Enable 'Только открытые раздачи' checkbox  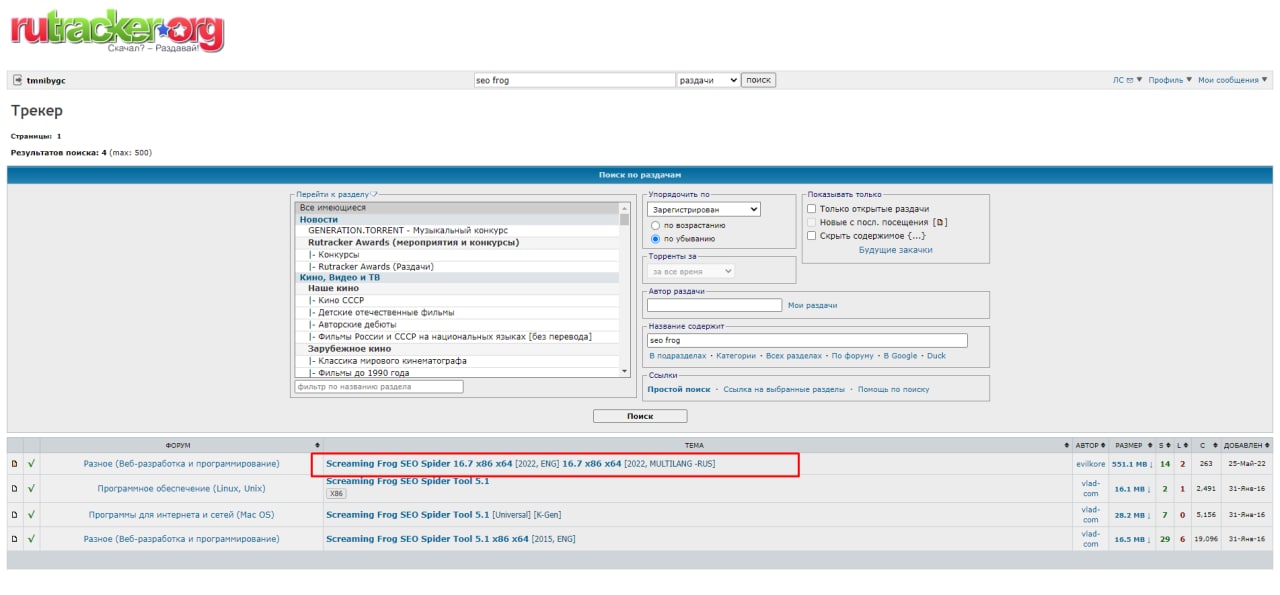[x=812, y=209]
